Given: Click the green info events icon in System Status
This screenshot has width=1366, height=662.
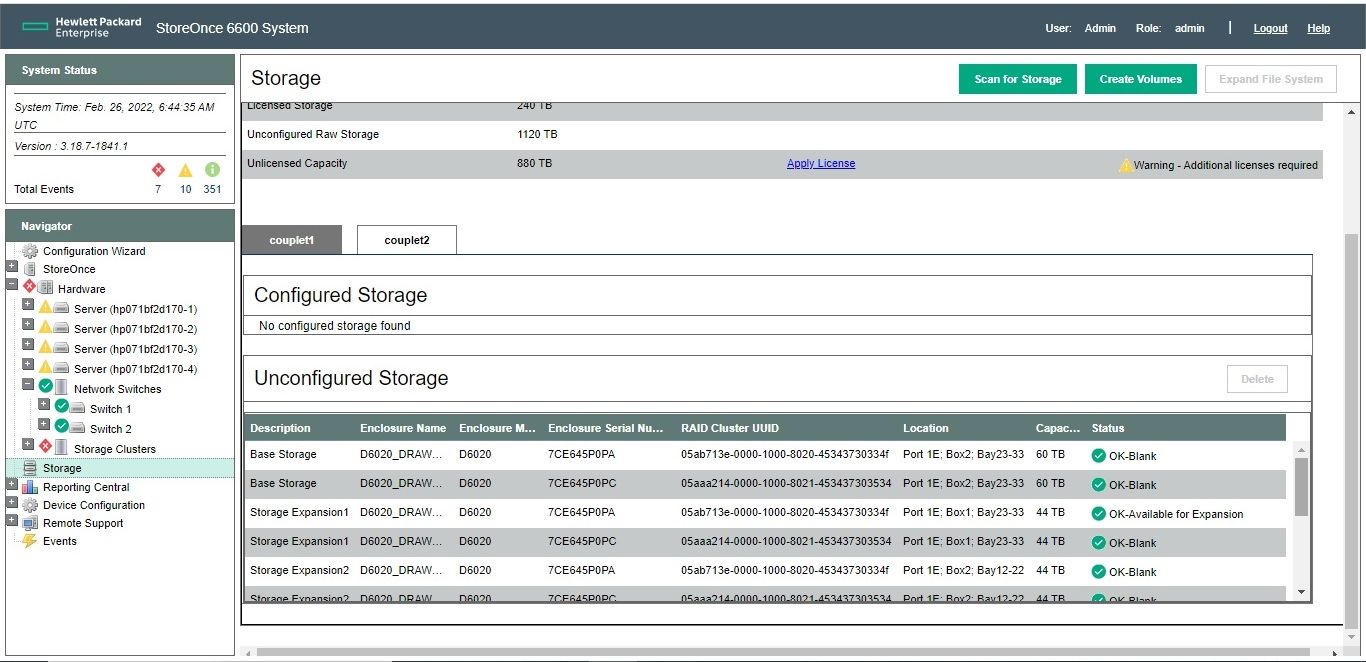Looking at the screenshot, I should tap(212, 170).
